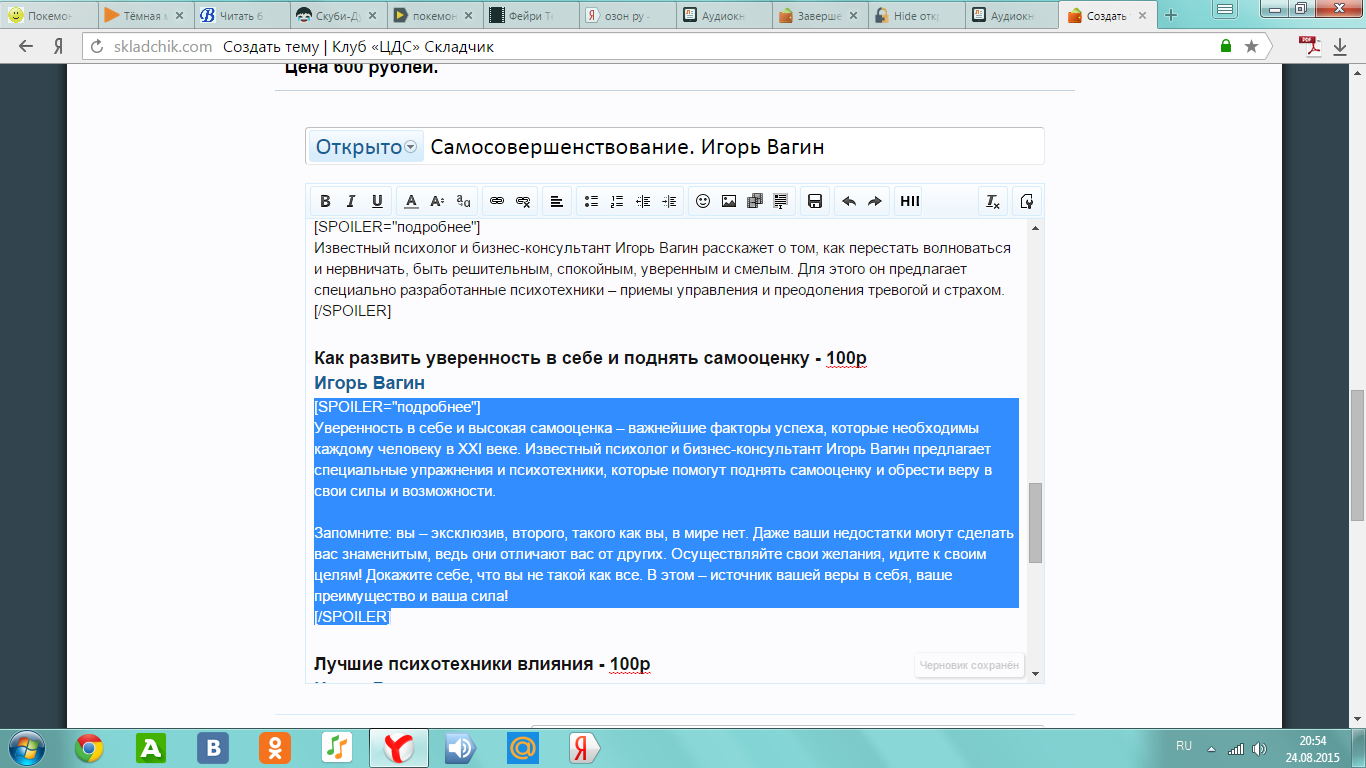Open the 'Открыто' prefix dropdown
The height and width of the screenshot is (768, 1366).
(366, 147)
